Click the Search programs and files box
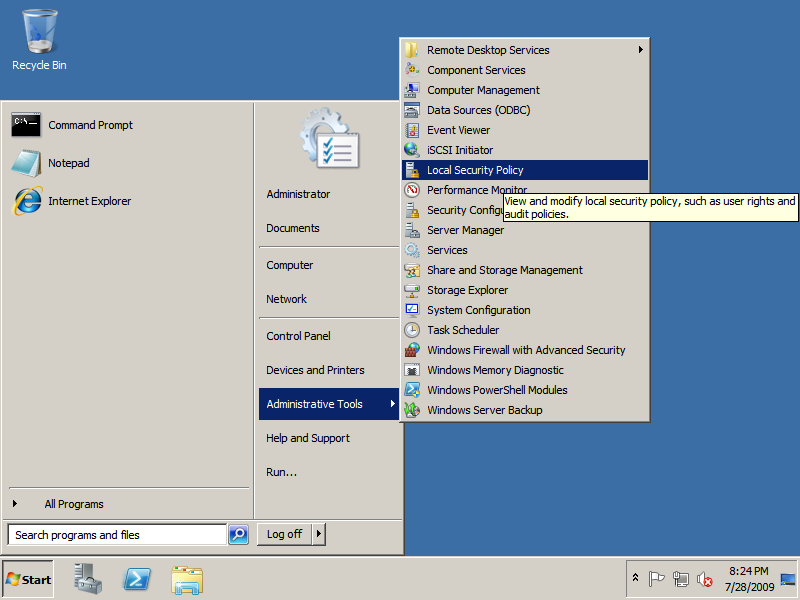800x600 pixels. tap(117, 535)
